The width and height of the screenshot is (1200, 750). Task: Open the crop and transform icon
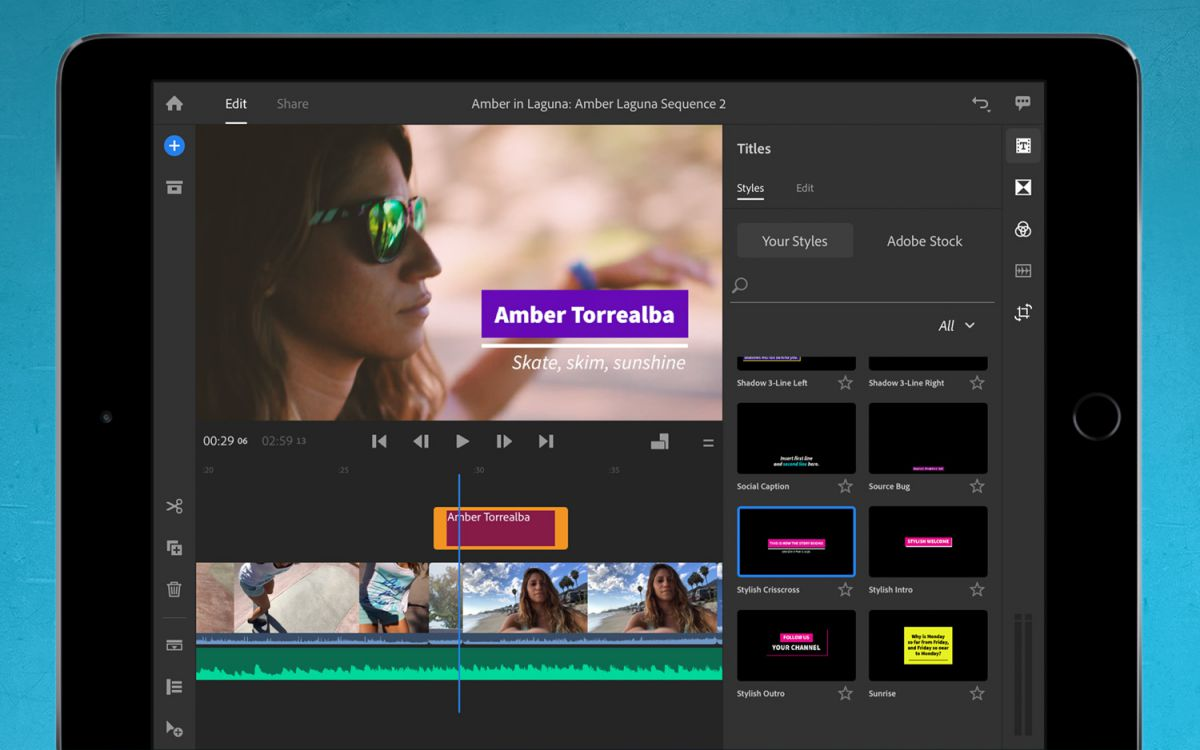click(1023, 313)
